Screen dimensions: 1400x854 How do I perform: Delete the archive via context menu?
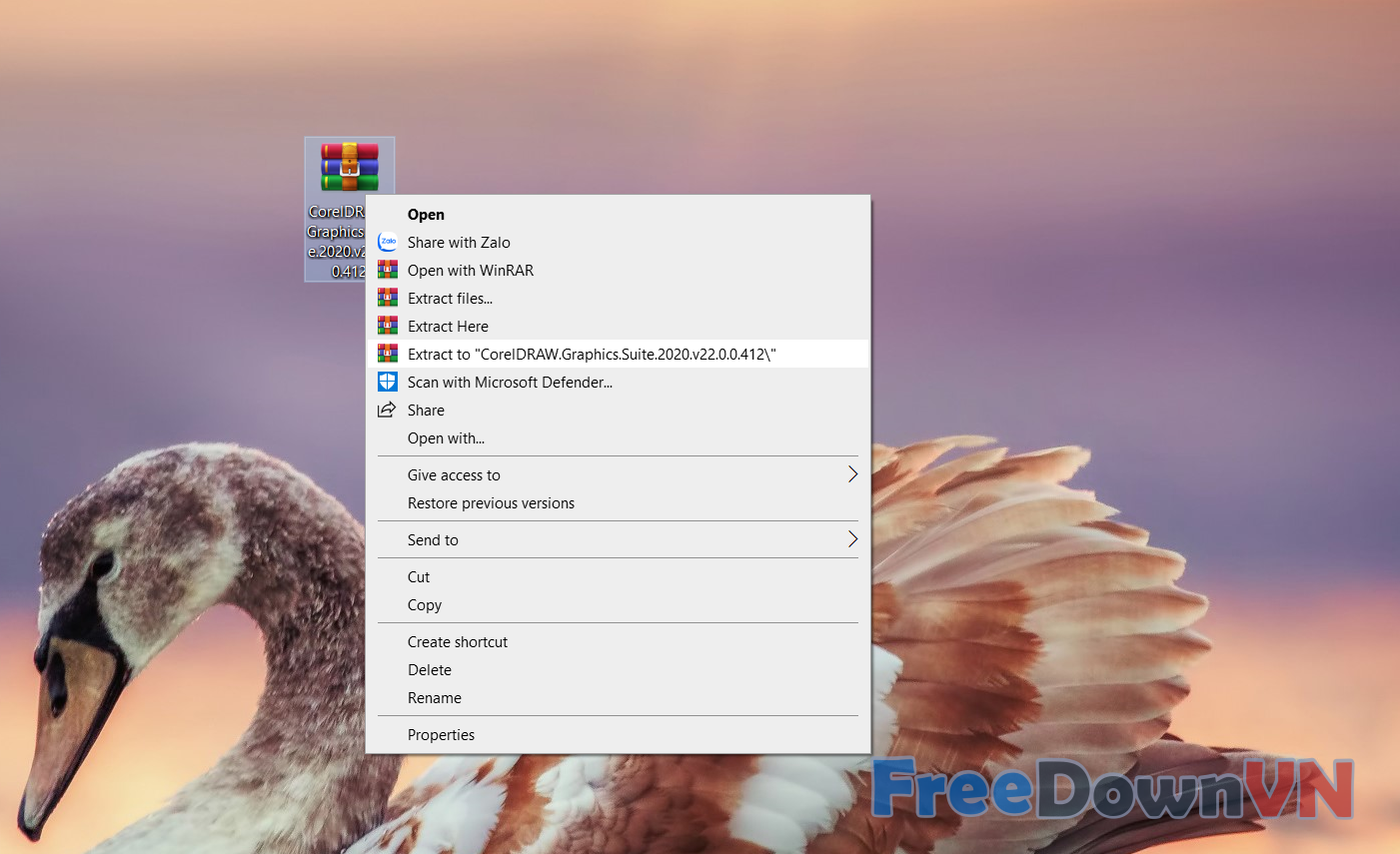(x=430, y=669)
